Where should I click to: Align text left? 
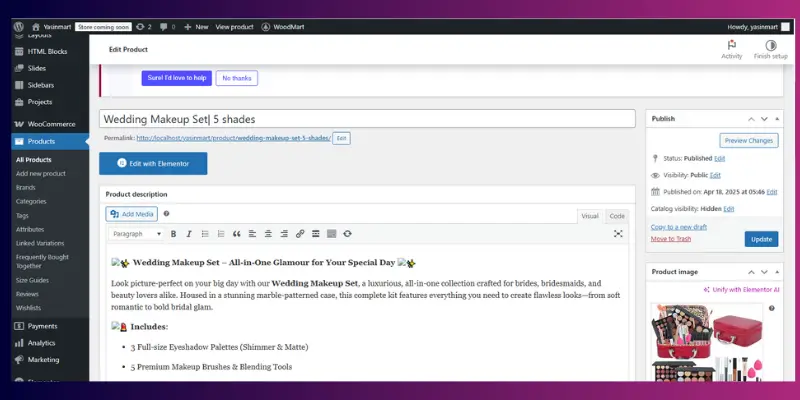tap(252, 234)
